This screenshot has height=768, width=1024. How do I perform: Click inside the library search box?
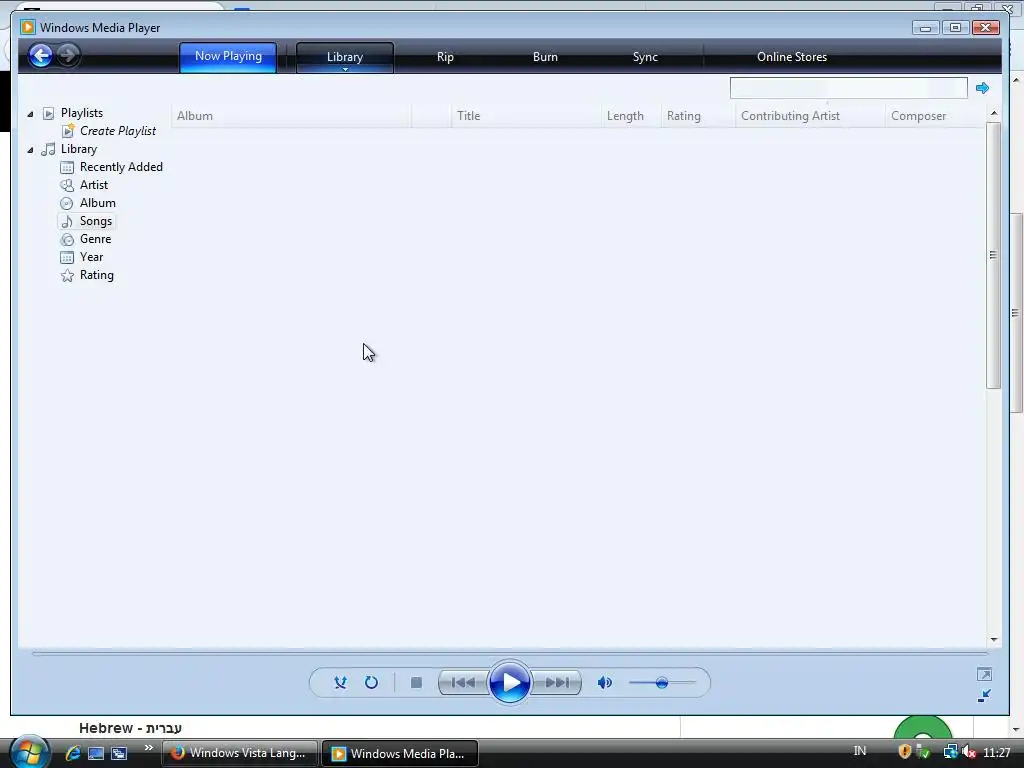click(x=848, y=88)
